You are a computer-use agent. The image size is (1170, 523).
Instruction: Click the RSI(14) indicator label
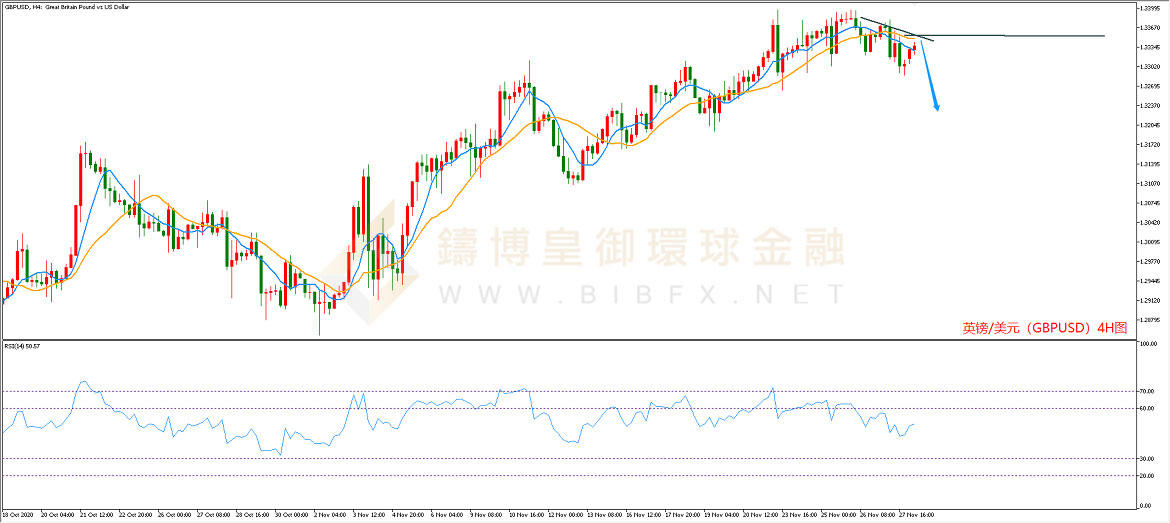point(22,345)
